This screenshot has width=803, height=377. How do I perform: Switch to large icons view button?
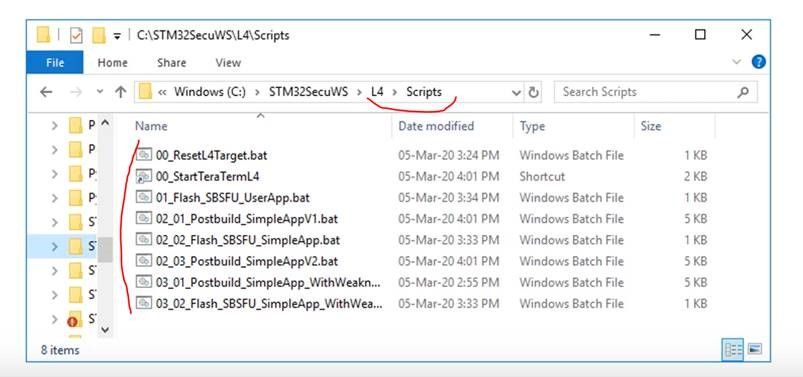tap(754, 349)
